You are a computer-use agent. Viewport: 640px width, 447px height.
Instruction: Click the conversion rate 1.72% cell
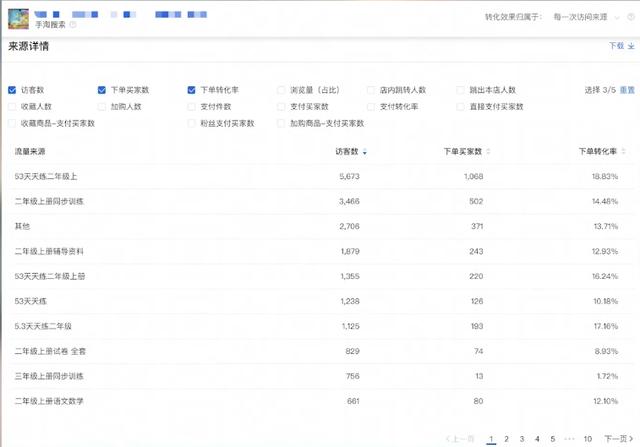click(x=607, y=376)
